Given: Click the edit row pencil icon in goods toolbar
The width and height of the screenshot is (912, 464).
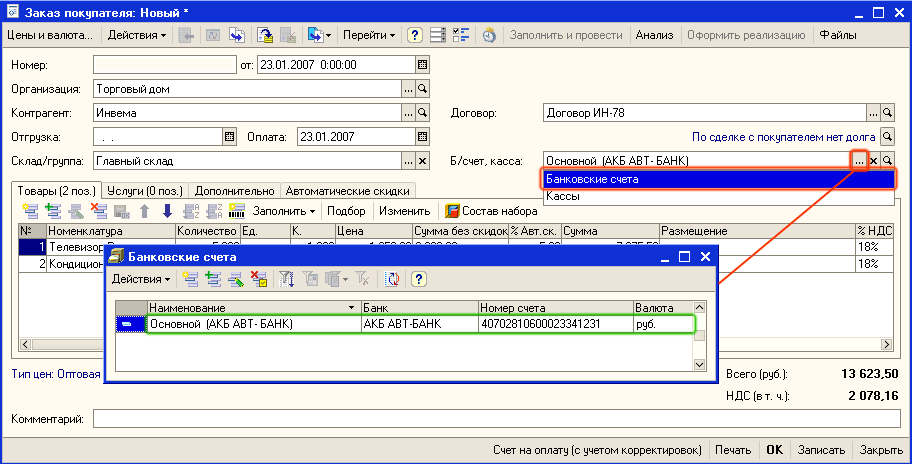Looking at the screenshot, I should [76, 211].
